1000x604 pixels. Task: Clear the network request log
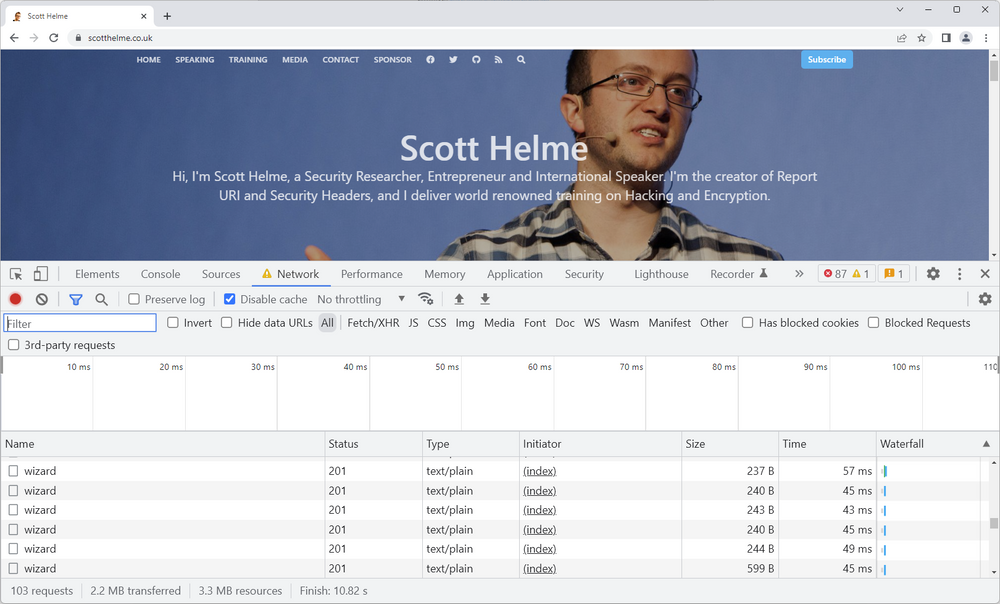click(41, 299)
